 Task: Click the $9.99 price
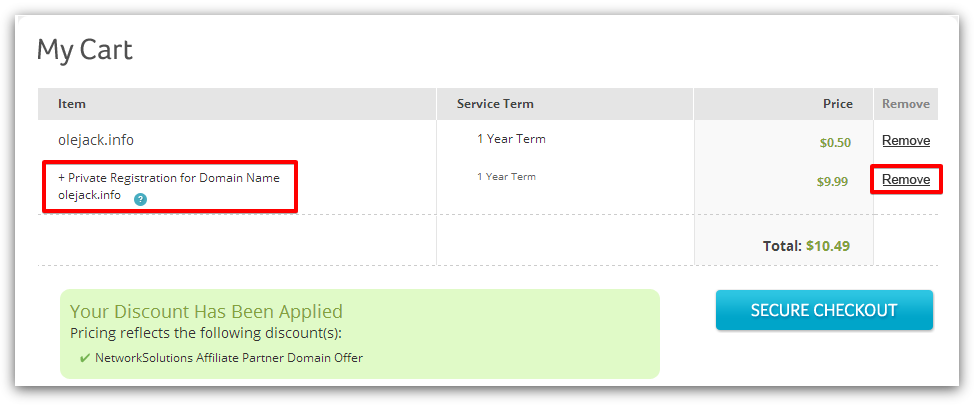point(832,182)
